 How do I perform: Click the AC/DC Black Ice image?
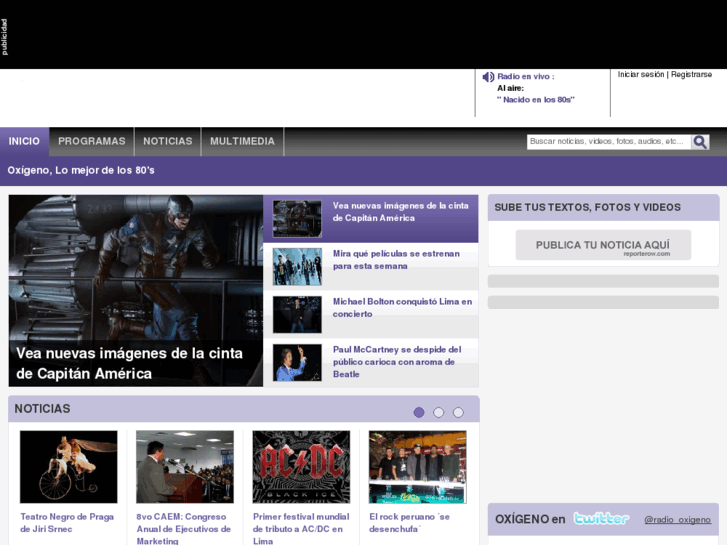point(301,467)
